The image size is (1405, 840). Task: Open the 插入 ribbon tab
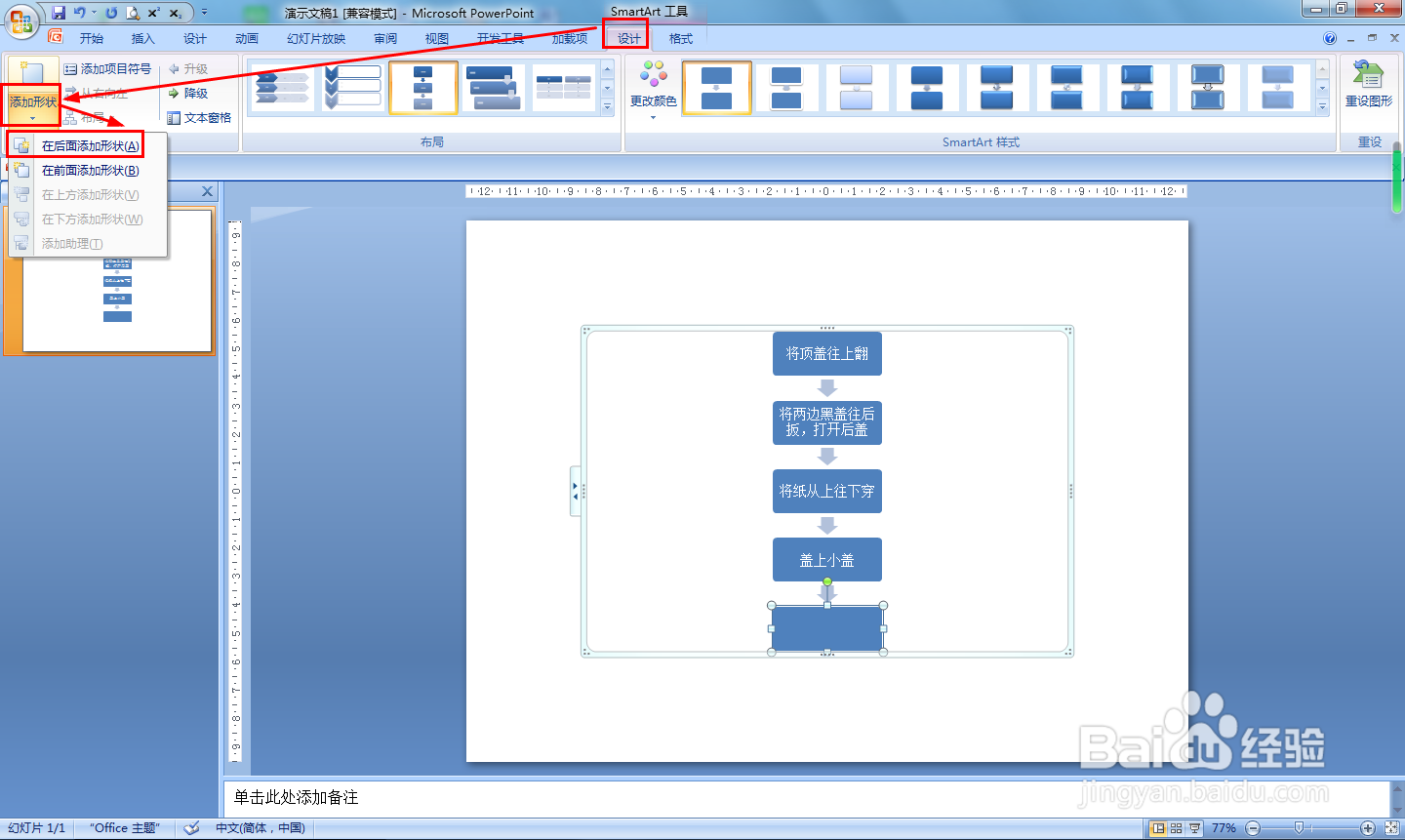point(143,39)
